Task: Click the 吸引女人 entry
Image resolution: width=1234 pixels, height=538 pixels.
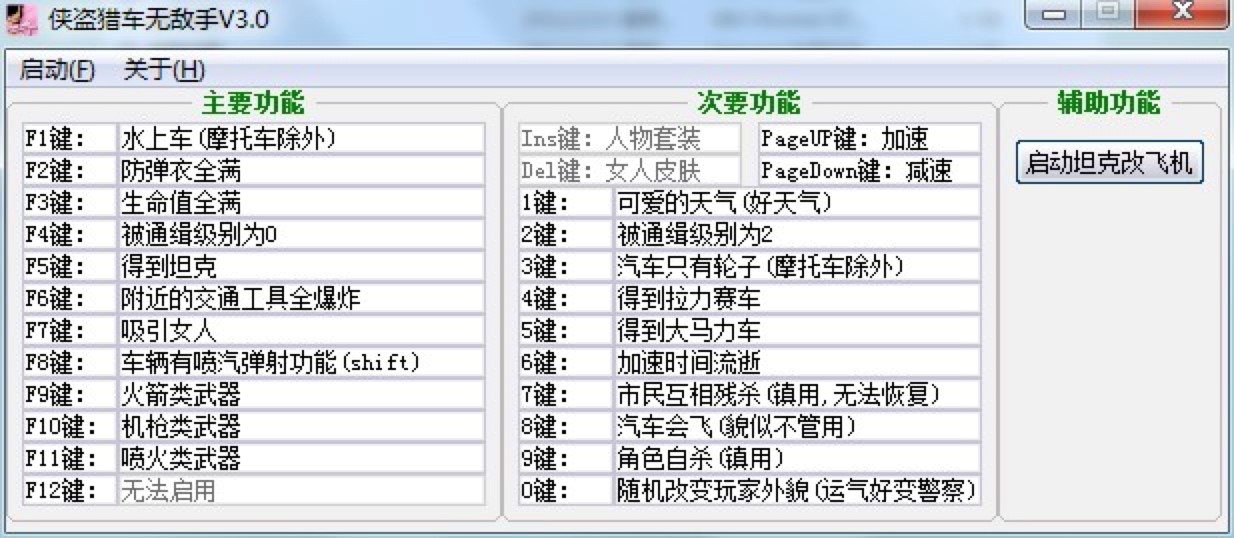Action: (x=301, y=331)
